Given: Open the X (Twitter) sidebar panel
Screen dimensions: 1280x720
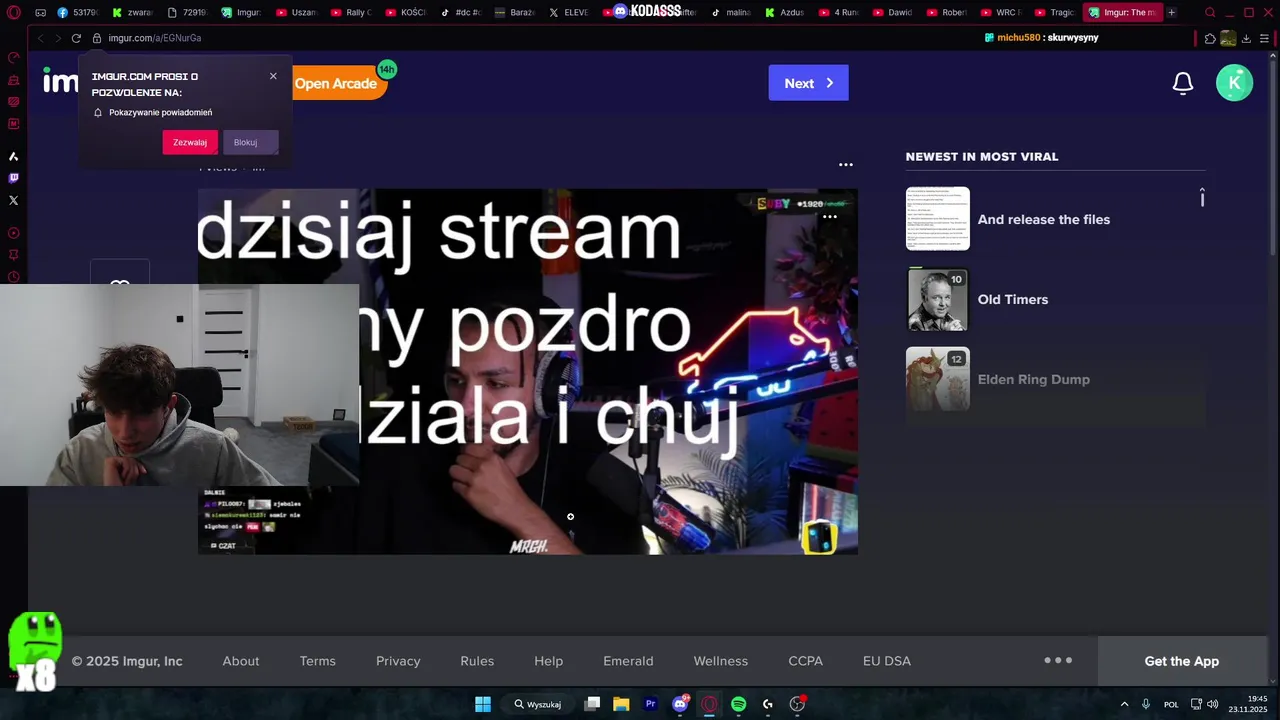Looking at the screenshot, I should point(13,200).
